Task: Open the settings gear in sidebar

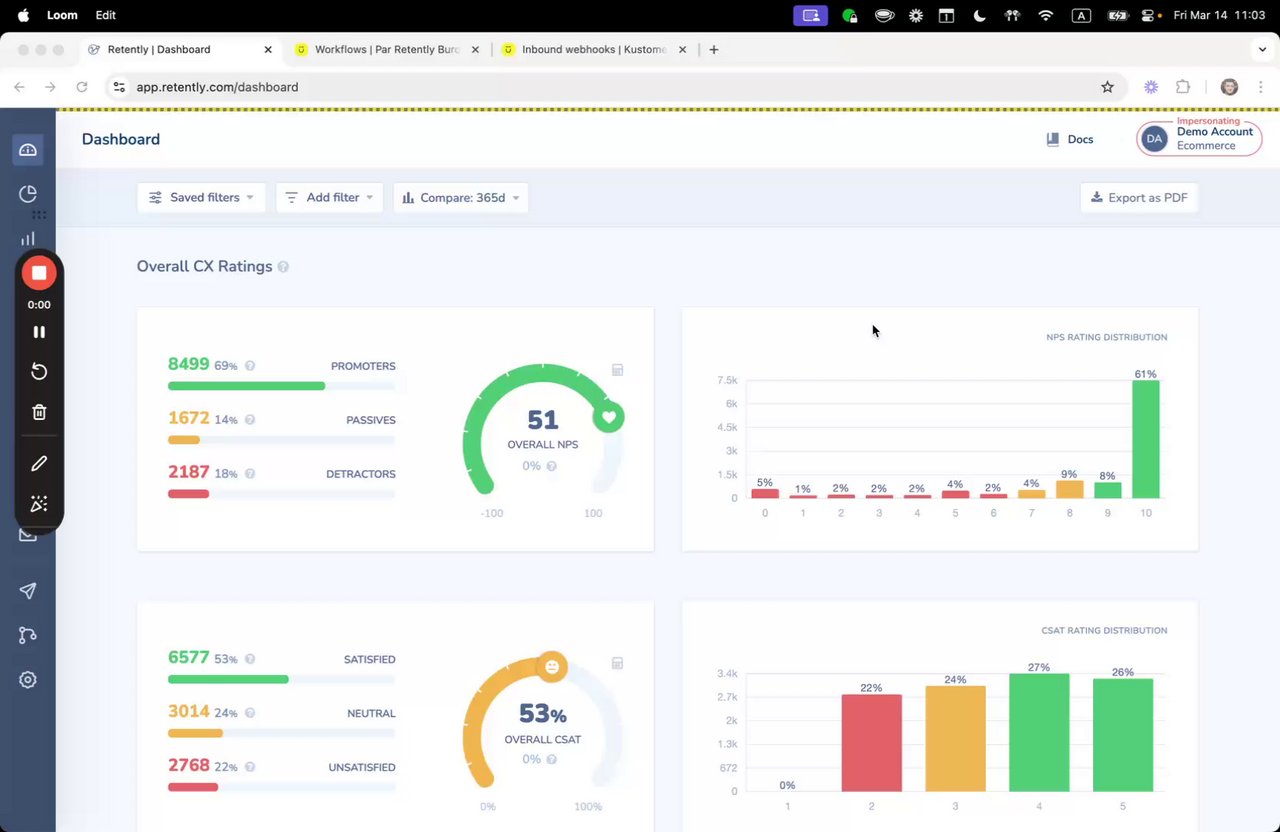Action: pos(28,680)
